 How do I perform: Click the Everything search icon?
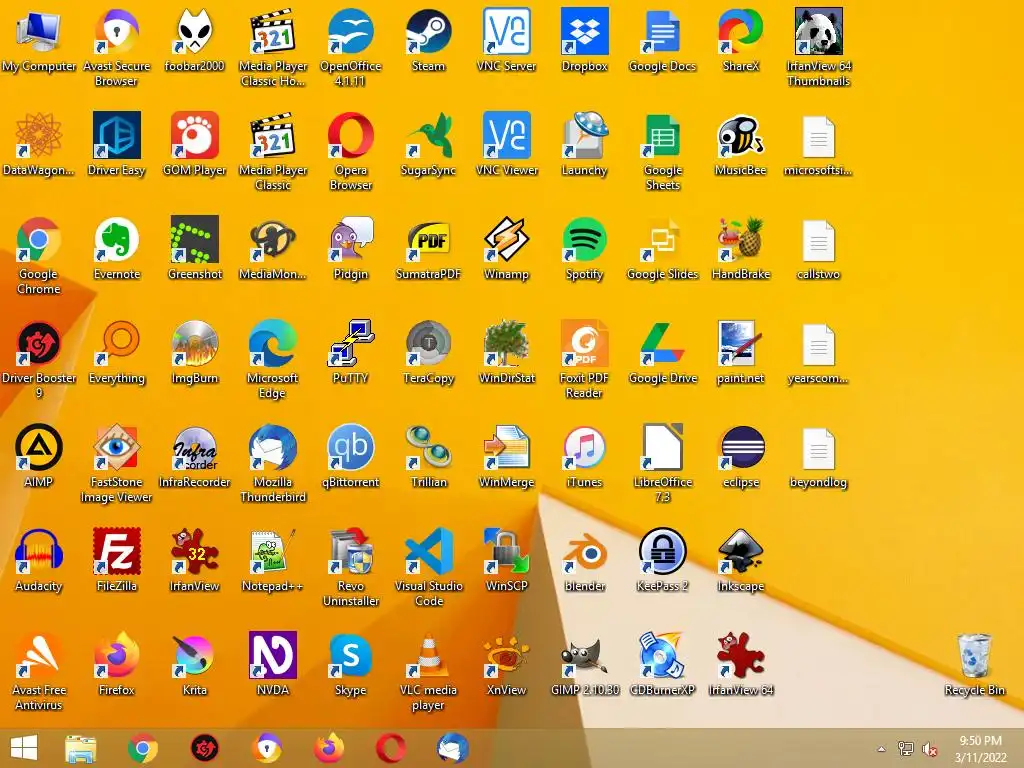coord(117,344)
